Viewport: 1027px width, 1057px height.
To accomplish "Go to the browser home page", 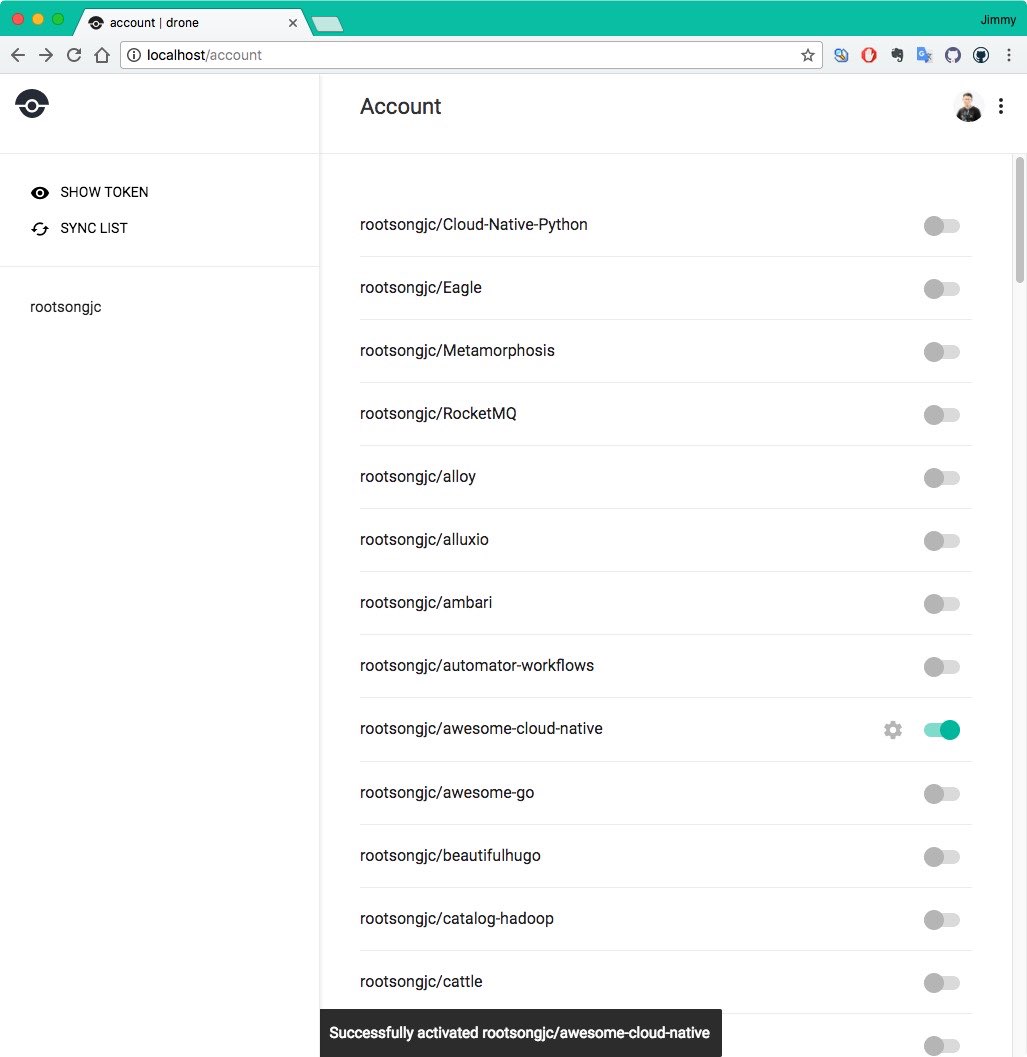I will tap(102, 55).
